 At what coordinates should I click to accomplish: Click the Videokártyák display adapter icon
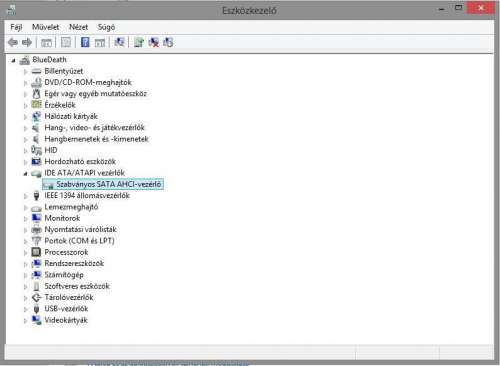(x=36, y=320)
